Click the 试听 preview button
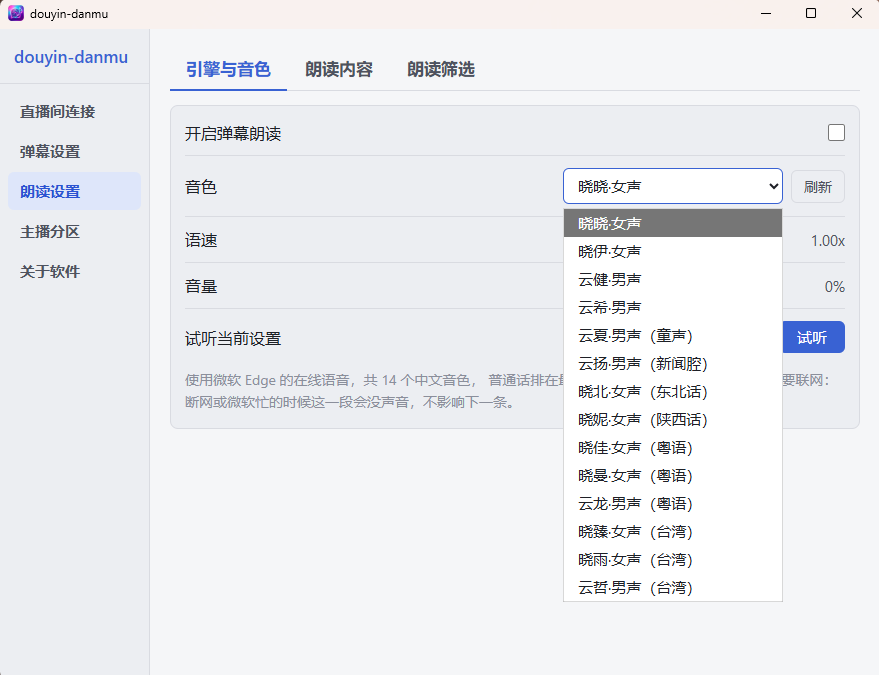 coord(812,337)
